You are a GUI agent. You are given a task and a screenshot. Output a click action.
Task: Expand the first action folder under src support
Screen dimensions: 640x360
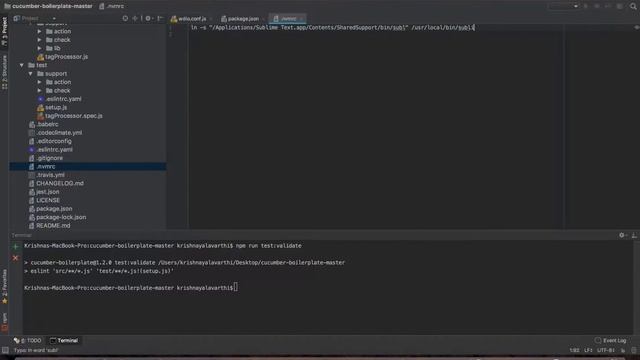(40, 31)
